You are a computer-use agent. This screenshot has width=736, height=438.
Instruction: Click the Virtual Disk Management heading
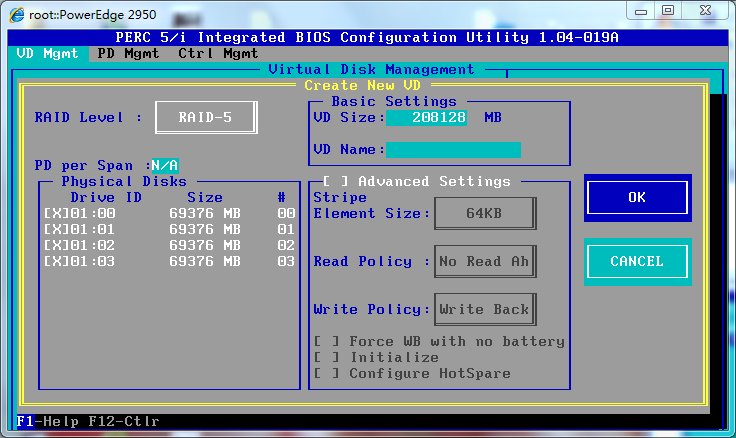pos(371,69)
